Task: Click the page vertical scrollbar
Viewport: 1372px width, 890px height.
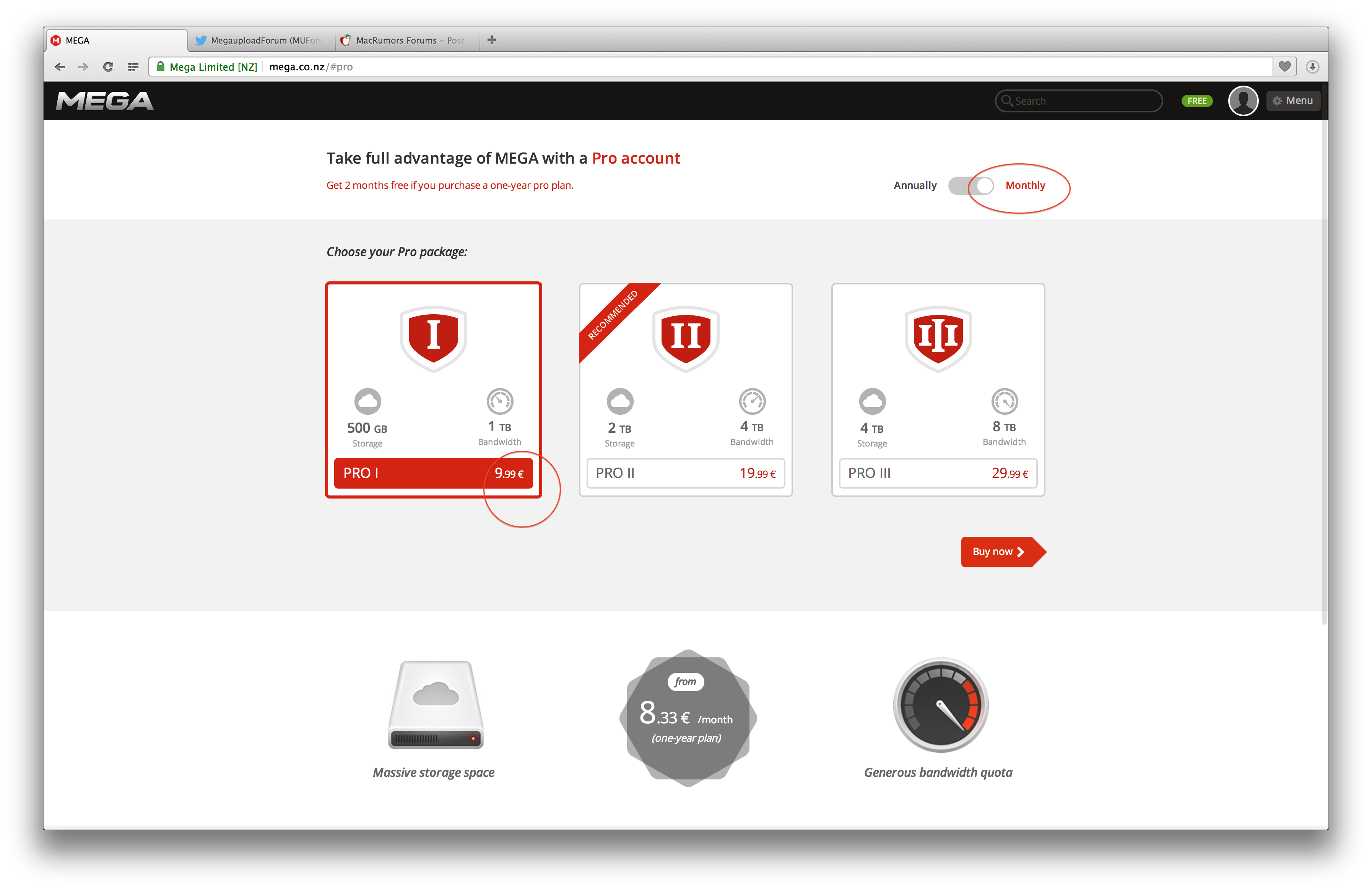Action: (x=1324, y=346)
